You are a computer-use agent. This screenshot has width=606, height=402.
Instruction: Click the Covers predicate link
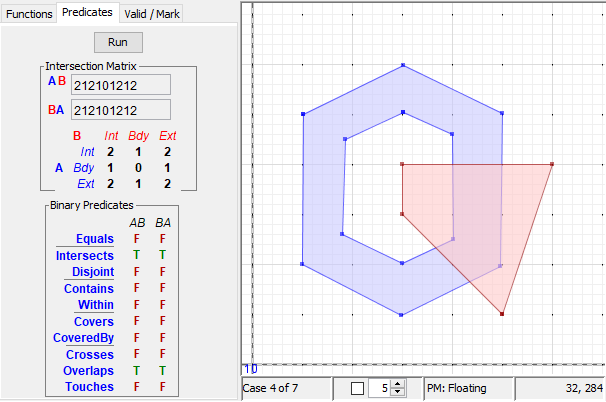[x=94, y=322]
